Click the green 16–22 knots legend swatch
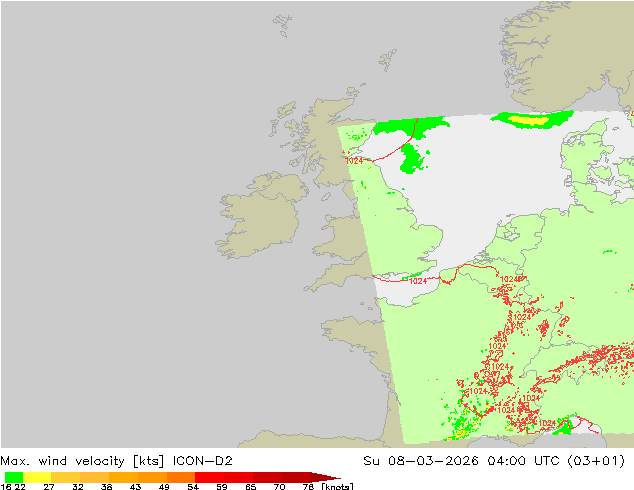The height and width of the screenshot is (490, 634). (x=14, y=477)
